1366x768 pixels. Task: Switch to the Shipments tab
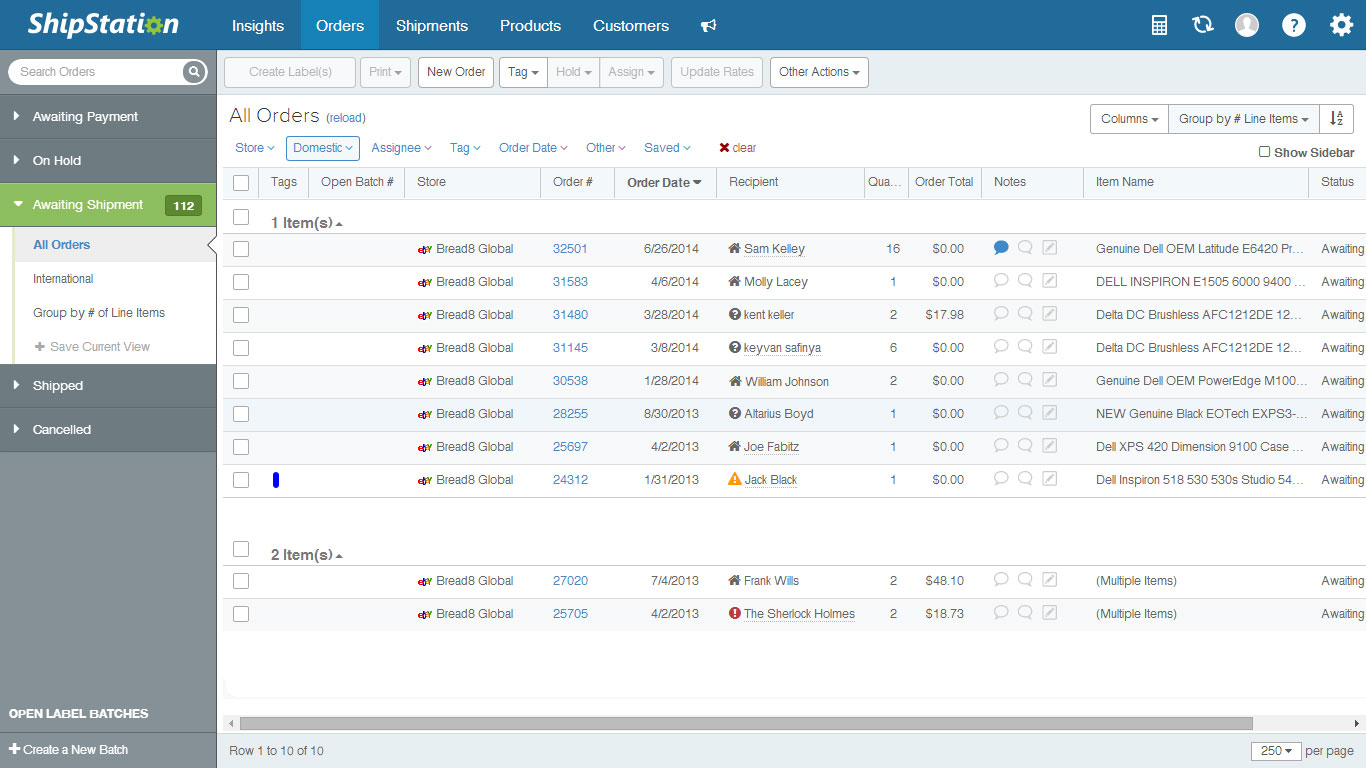[x=431, y=25]
